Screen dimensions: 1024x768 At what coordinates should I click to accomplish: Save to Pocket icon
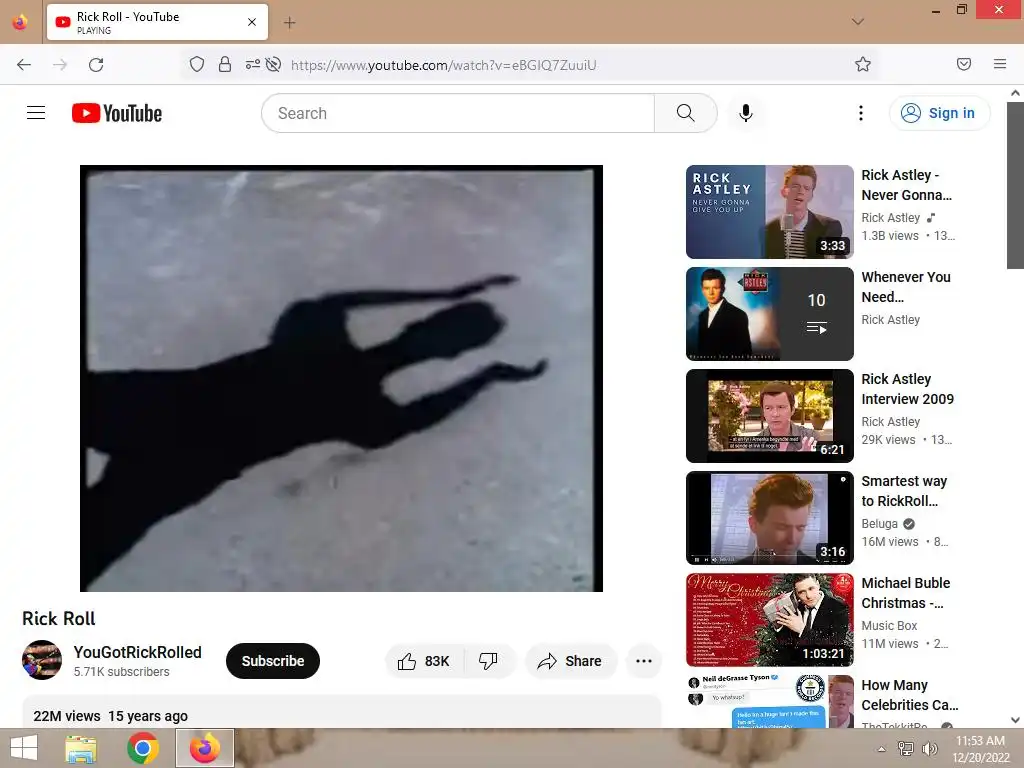coord(963,64)
